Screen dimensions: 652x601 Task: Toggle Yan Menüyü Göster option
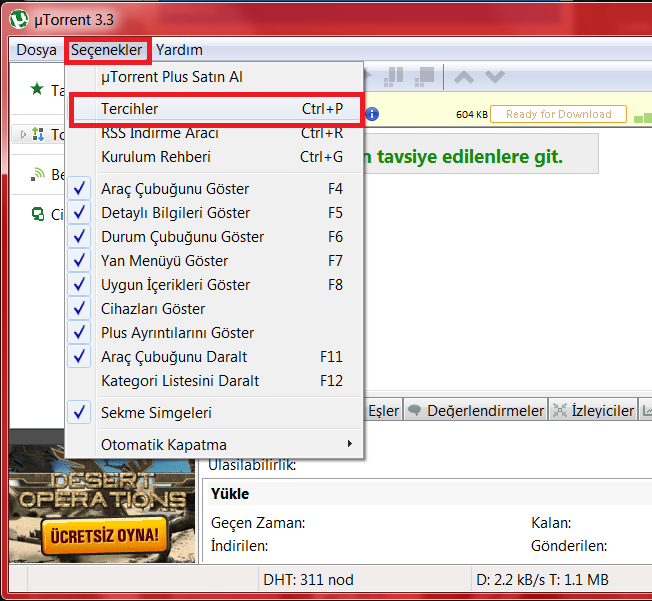pos(215,261)
